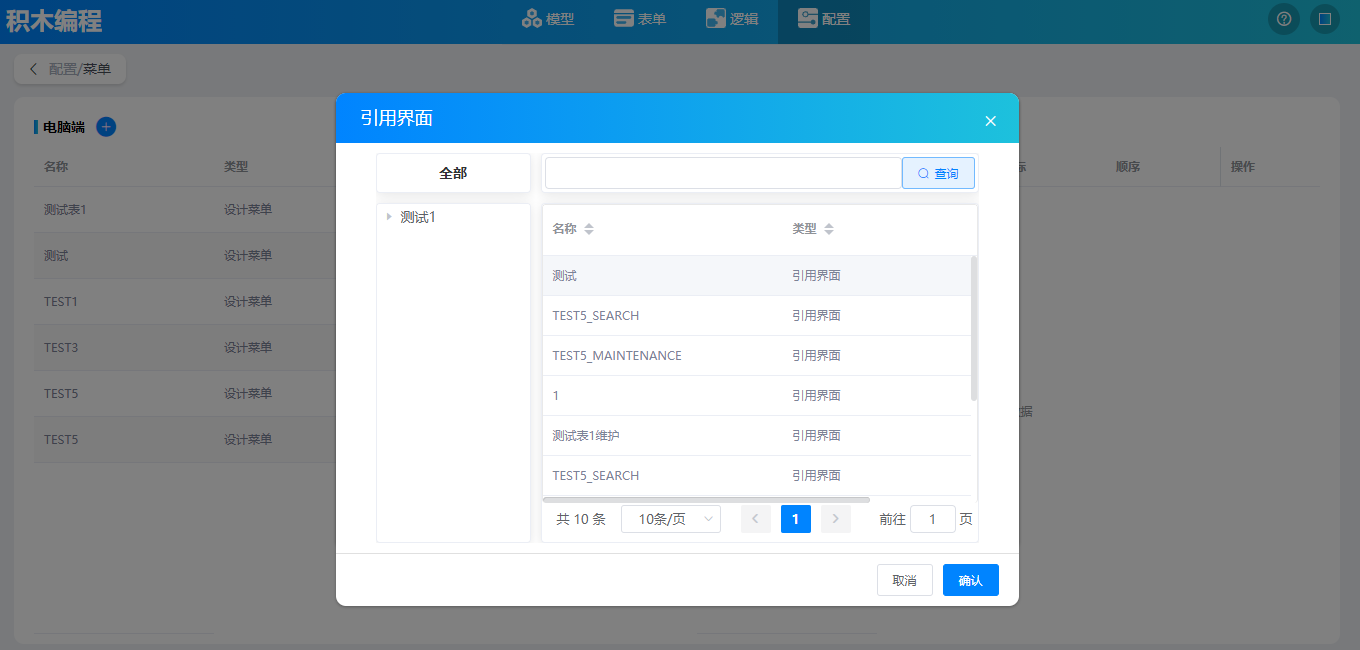The height and width of the screenshot is (650, 1360).
Task: Expand the 测试1 tree node
Action: (x=389, y=216)
